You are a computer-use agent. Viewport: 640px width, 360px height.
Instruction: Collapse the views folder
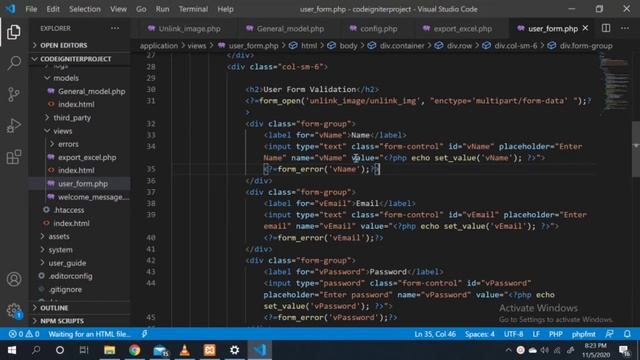(x=62, y=131)
